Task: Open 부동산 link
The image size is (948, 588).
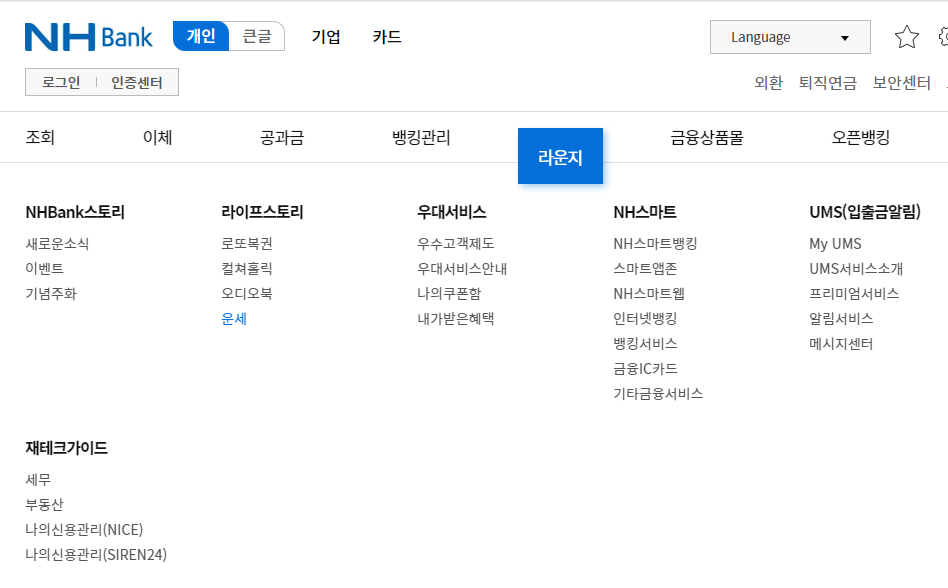Action: coord(44,505)
